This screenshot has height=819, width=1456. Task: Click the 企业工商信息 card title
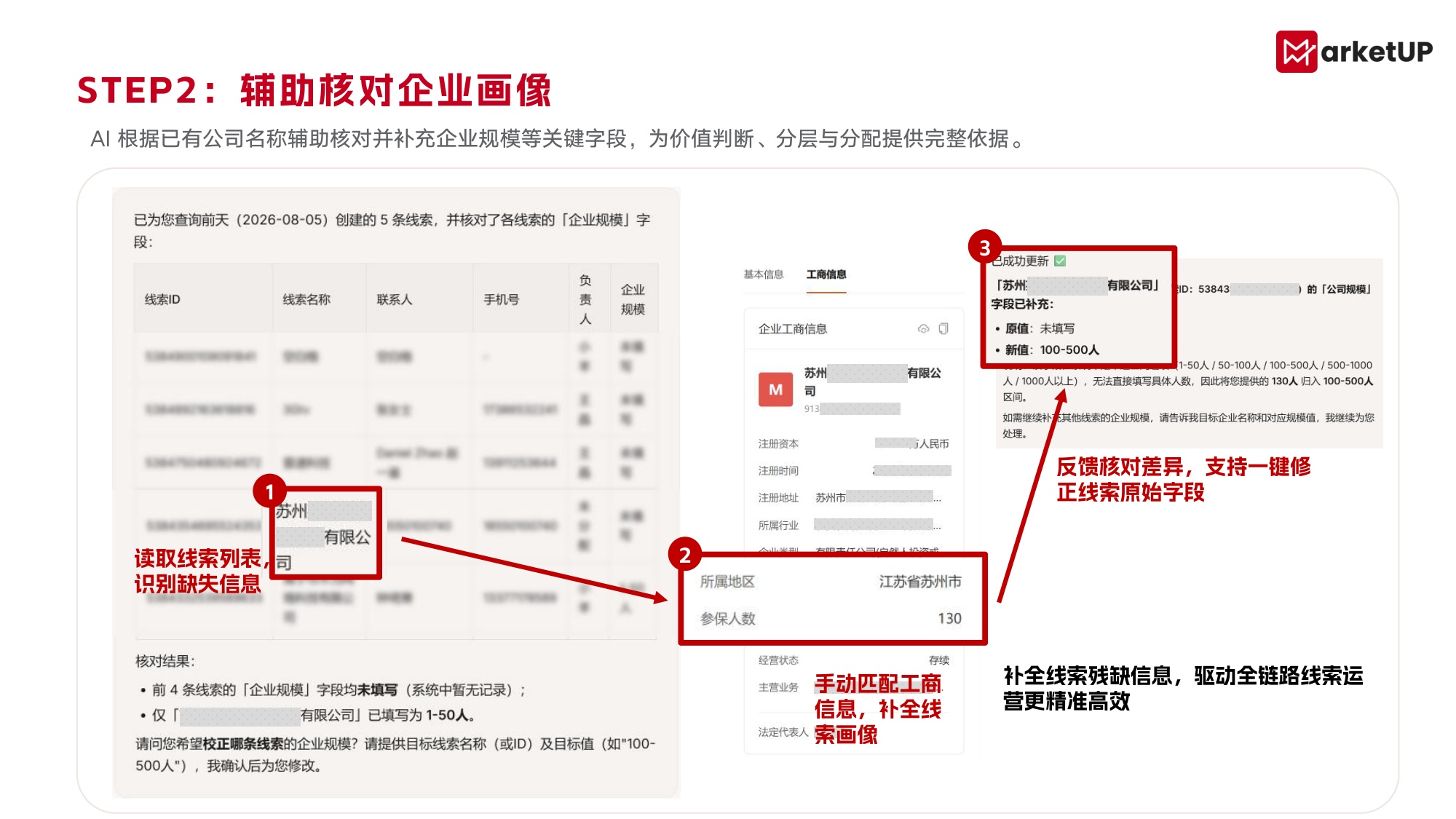pos(793,329)
